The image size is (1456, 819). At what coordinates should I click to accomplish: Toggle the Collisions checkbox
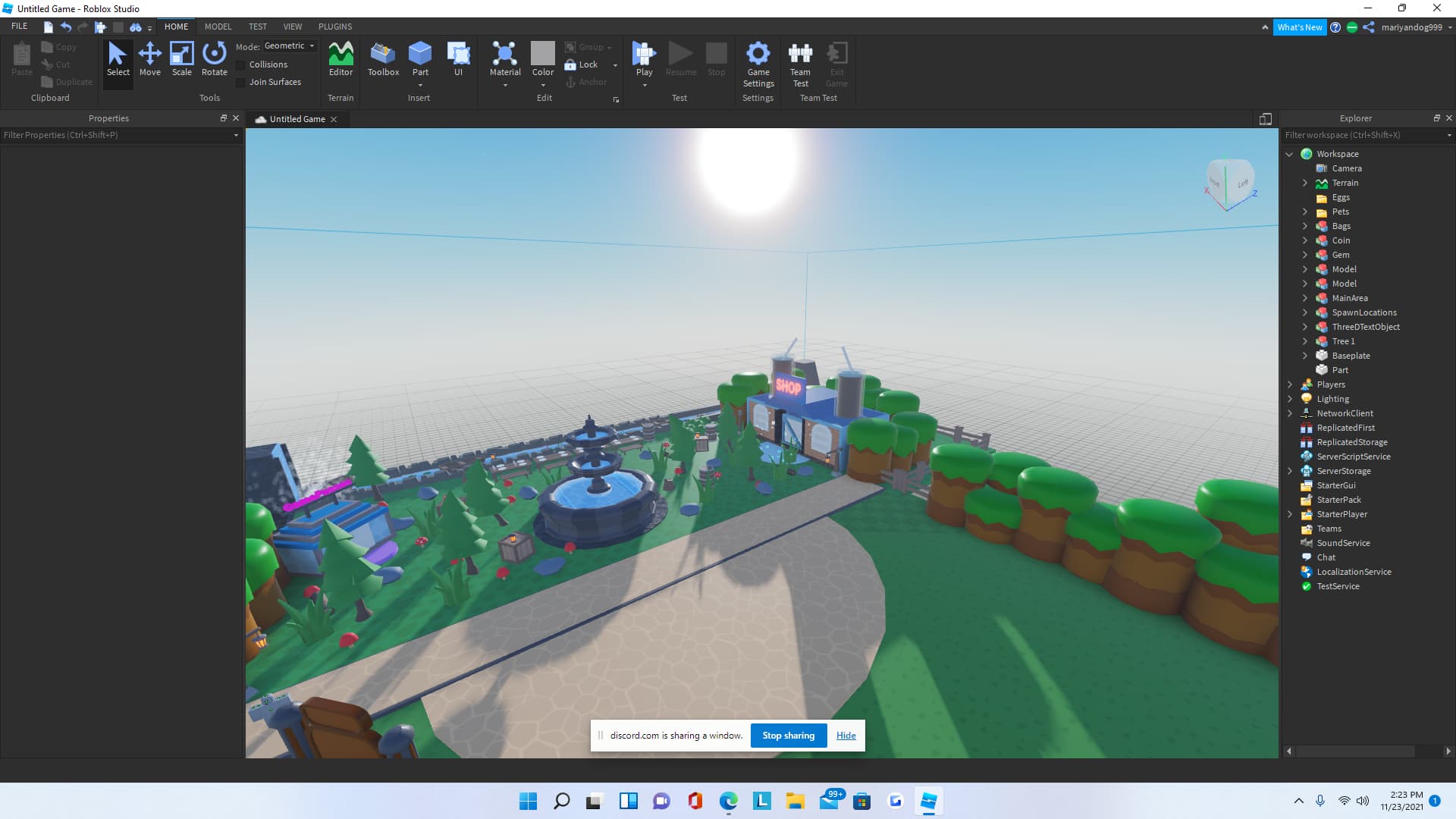[x=241, y=64]
